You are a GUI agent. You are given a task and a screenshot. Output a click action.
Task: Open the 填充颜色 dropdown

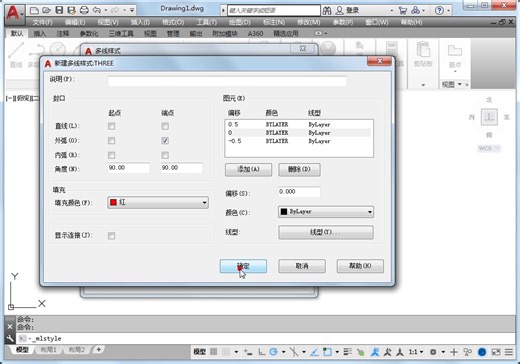click(158, 202)
